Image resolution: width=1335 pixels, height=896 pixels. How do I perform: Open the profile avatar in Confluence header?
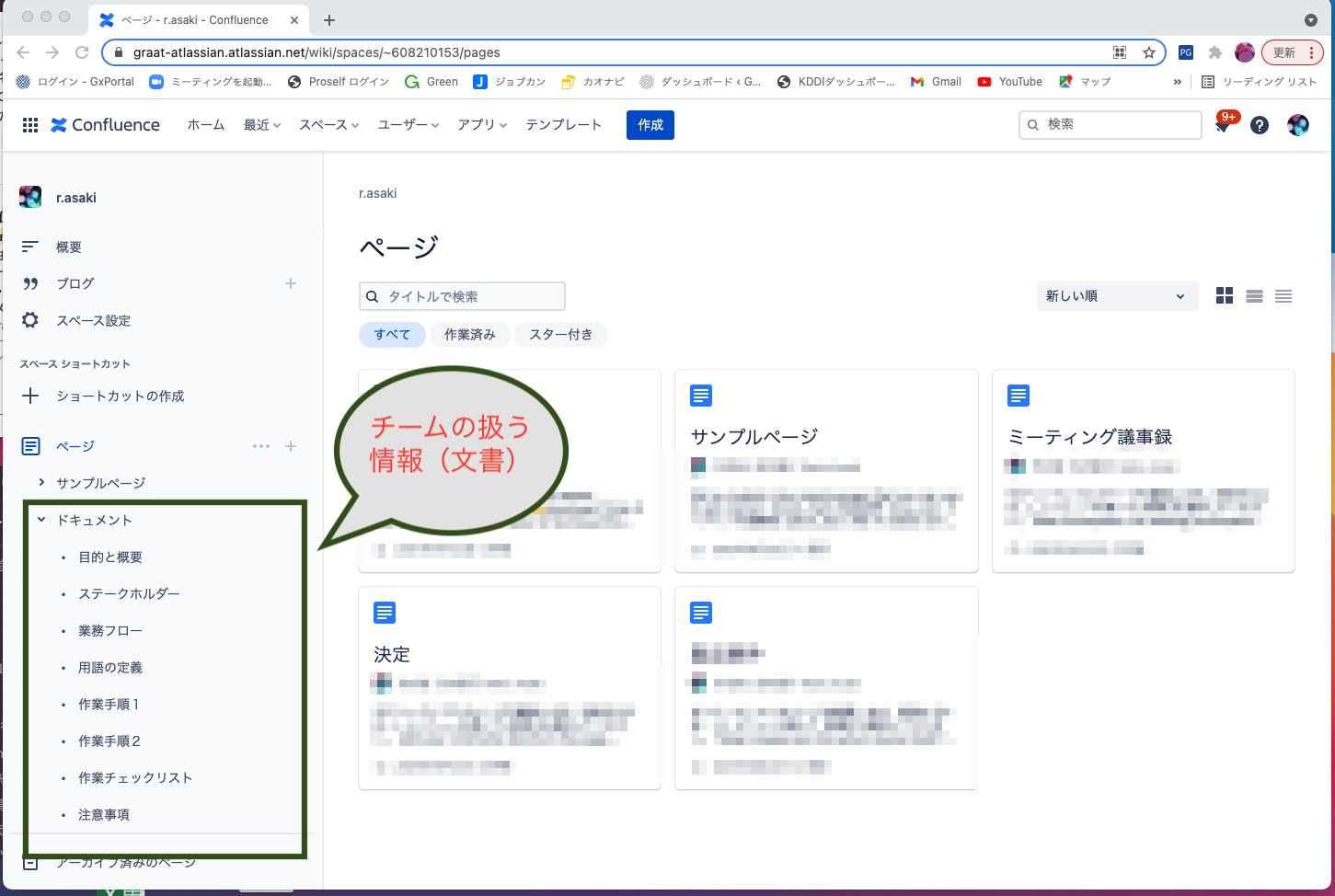[x=1298, y=125]
